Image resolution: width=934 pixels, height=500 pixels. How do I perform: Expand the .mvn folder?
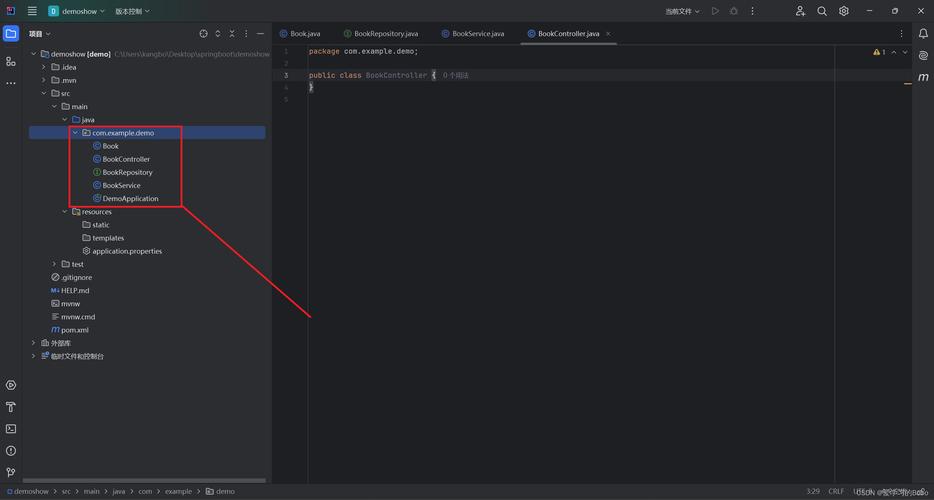pyautogui.click(x=43, y=80)
